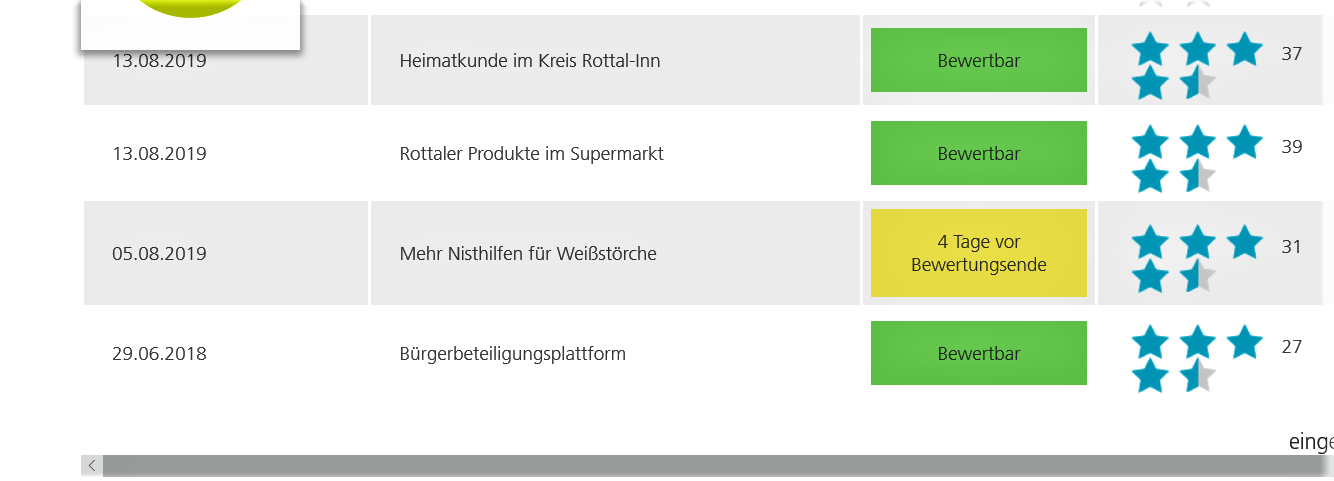Click Bewertbar for Rottaler Produkte im Supermarkt
The height and width of the screenshot is (481, 1334).
[x=978, y=154]
